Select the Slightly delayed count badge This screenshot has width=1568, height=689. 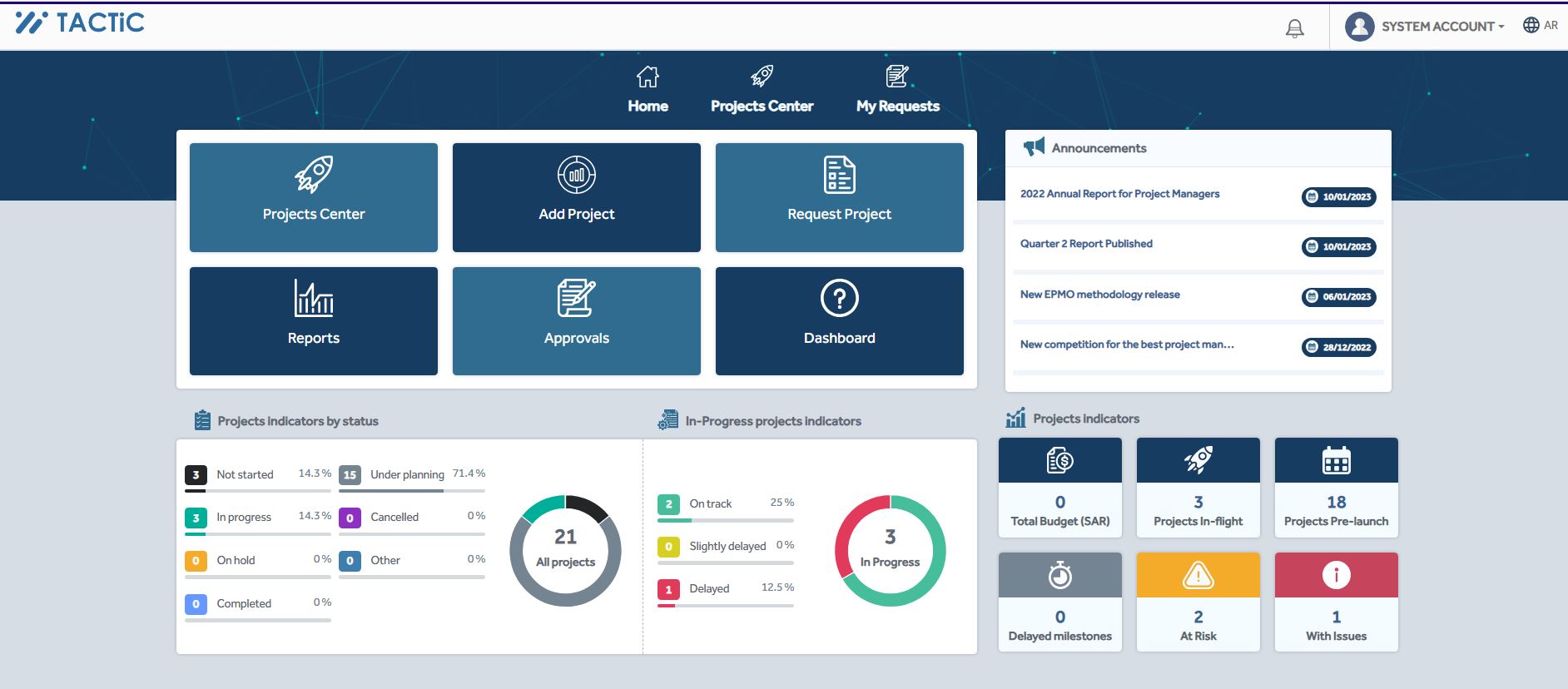coord(668,547)
